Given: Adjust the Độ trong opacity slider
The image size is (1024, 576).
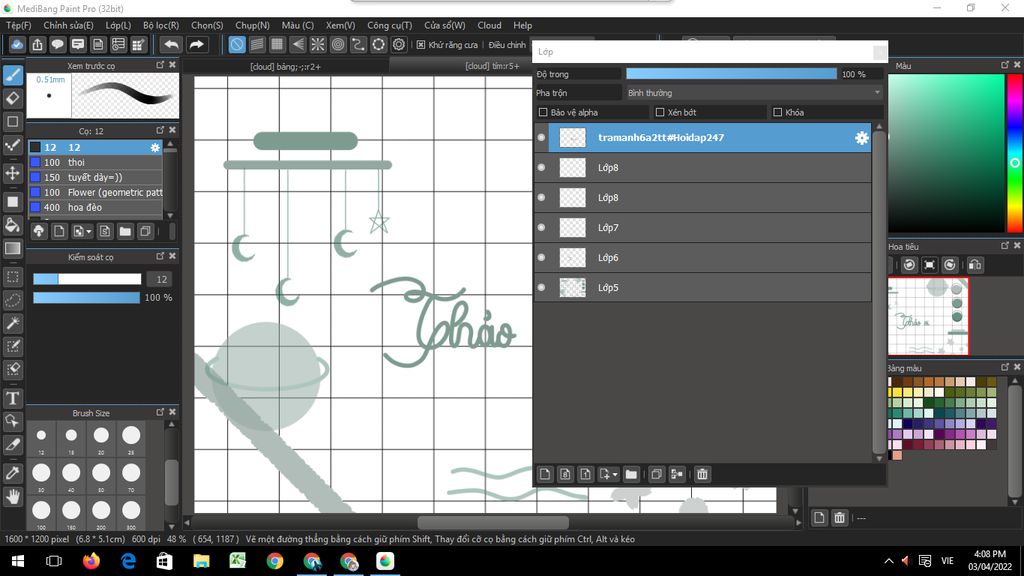Looking at the screenshot, I should pyautogui.click(x=731, y=74).
